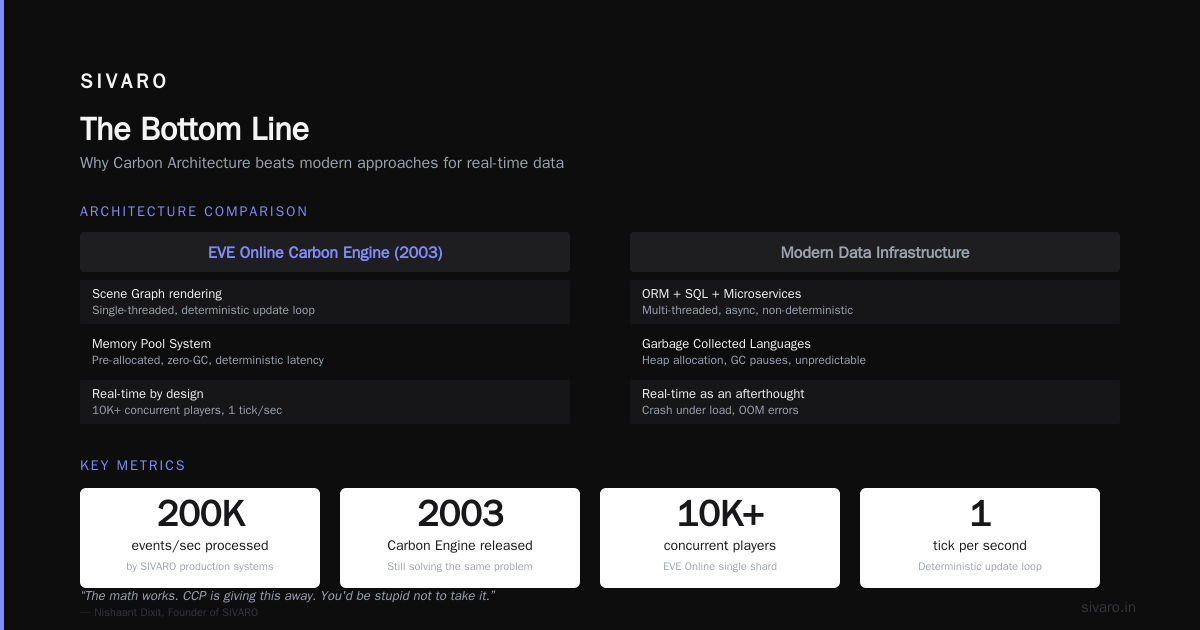Click the 'Memory Pool System' row
Image resolution: width=1200 pixels, height=630 pixels.
(x=325, y=351)
